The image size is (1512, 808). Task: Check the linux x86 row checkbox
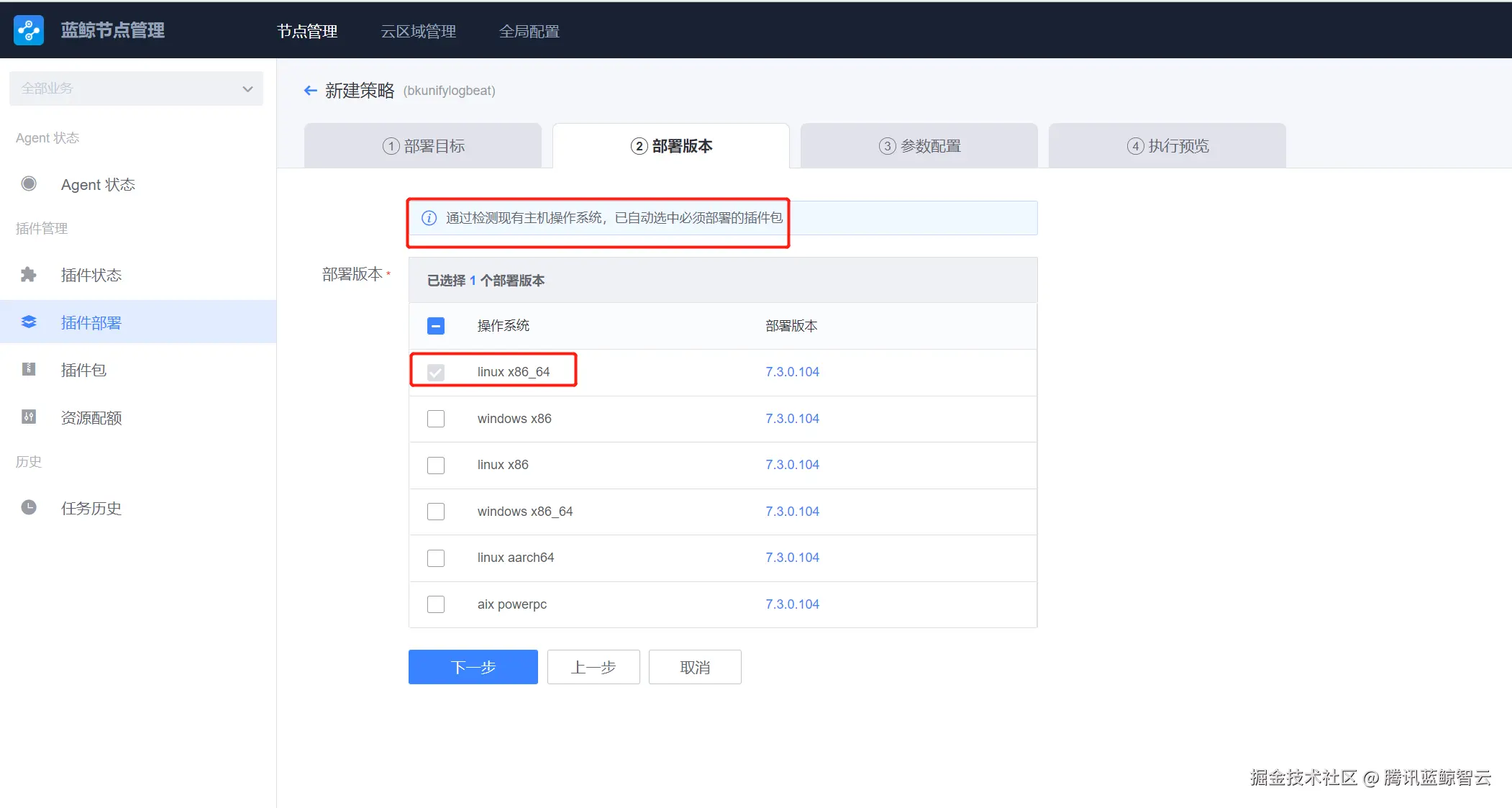coord(436,465)
